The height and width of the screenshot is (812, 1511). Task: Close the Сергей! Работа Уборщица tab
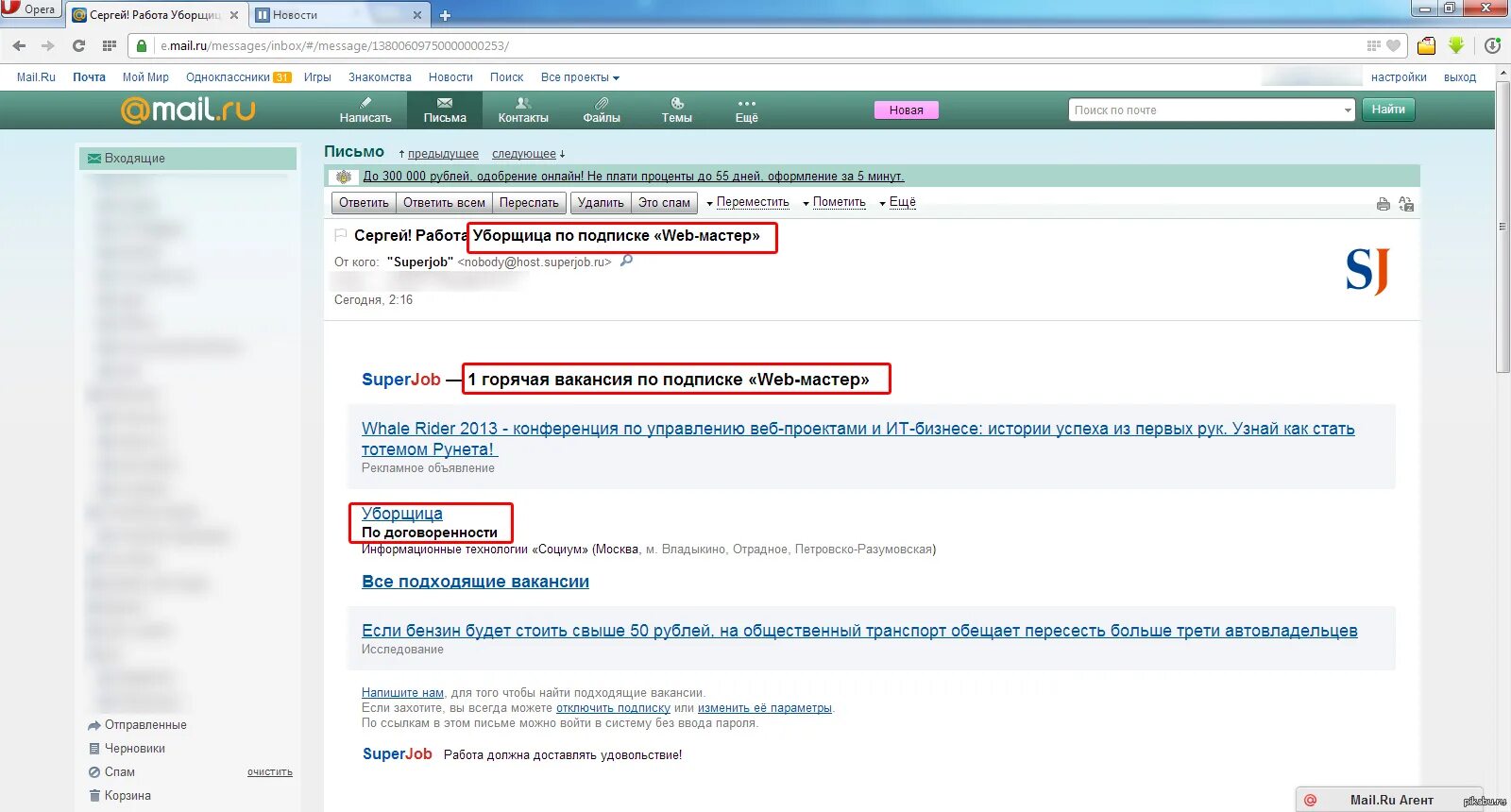234,15
